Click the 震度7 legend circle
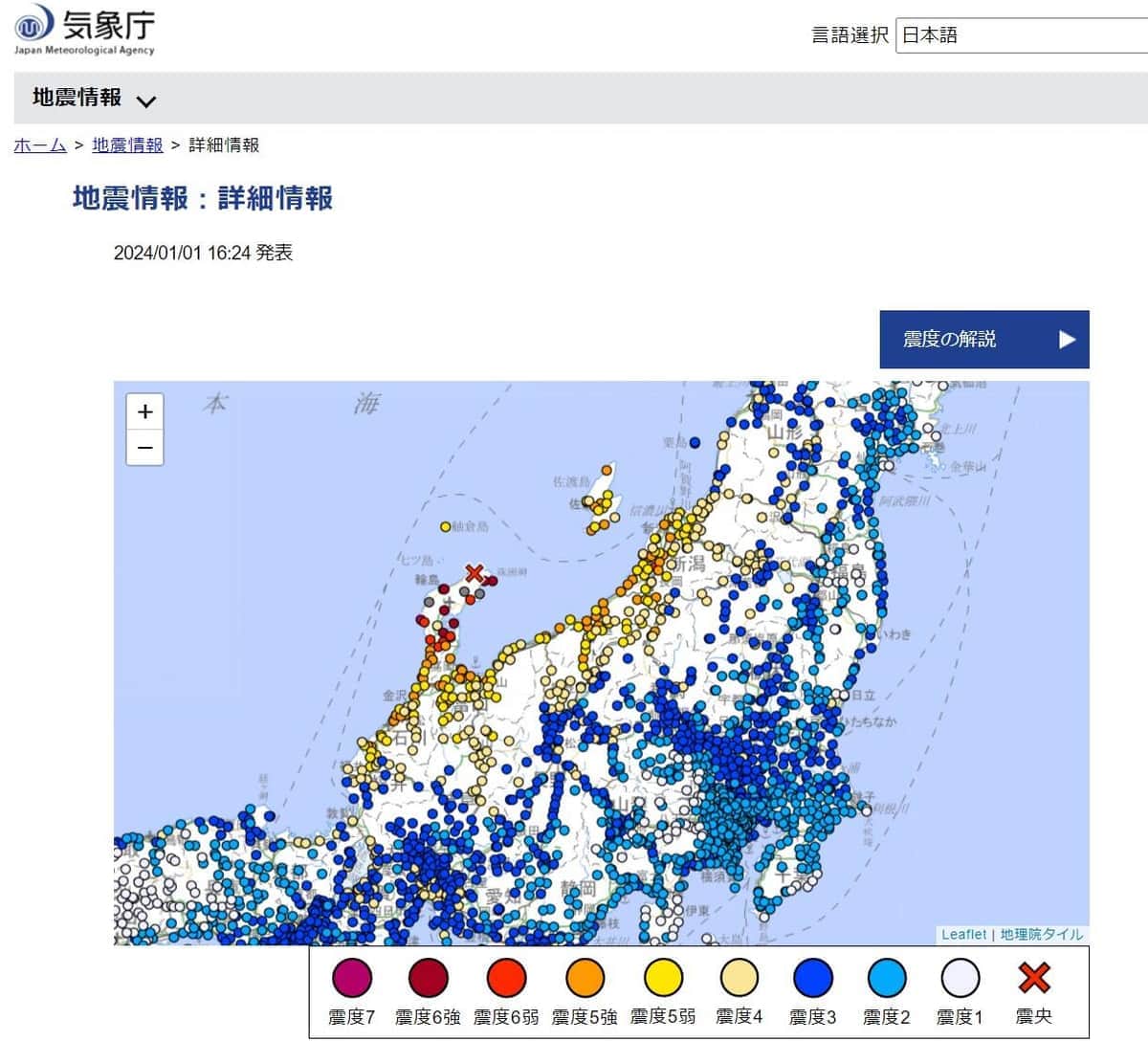The height and width of the screenshot is (1064, 1148). coord(351,978)
